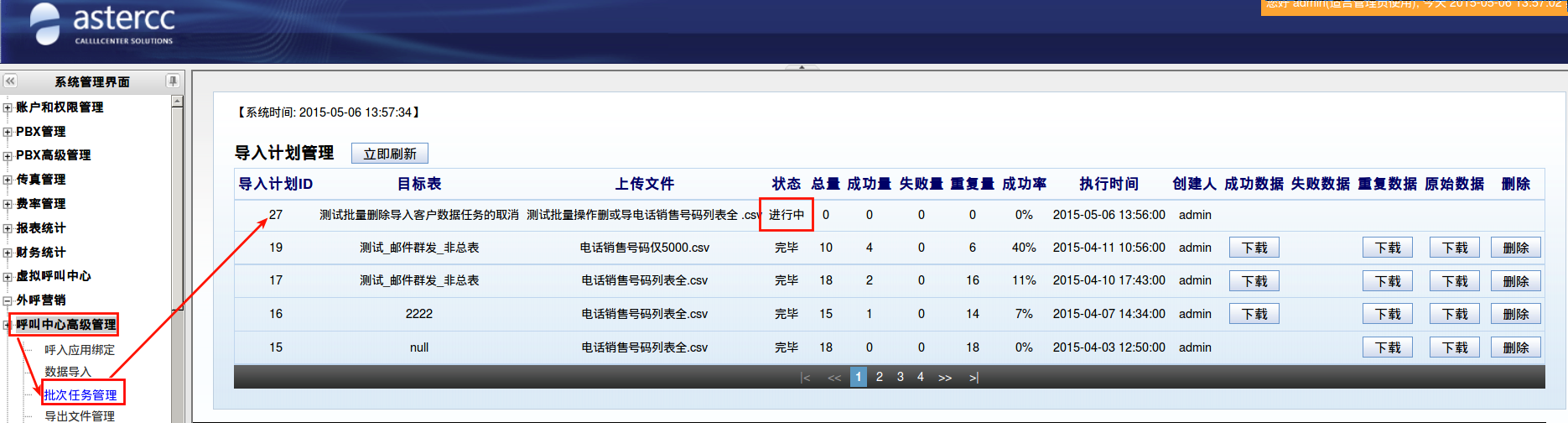This screenshot has width=1568, height=423.
Task: Expand the PBX高级管理 tree node
Action: tap(8, 156)
